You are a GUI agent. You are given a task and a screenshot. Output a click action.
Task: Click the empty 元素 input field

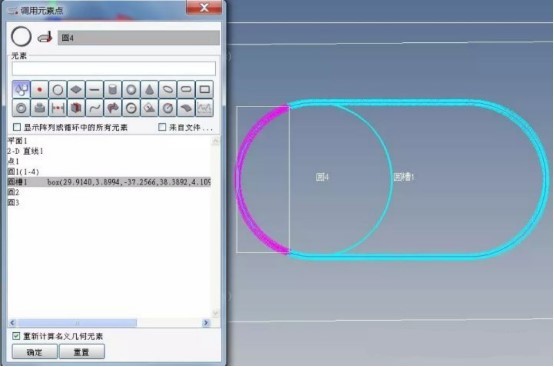(114, 68)
